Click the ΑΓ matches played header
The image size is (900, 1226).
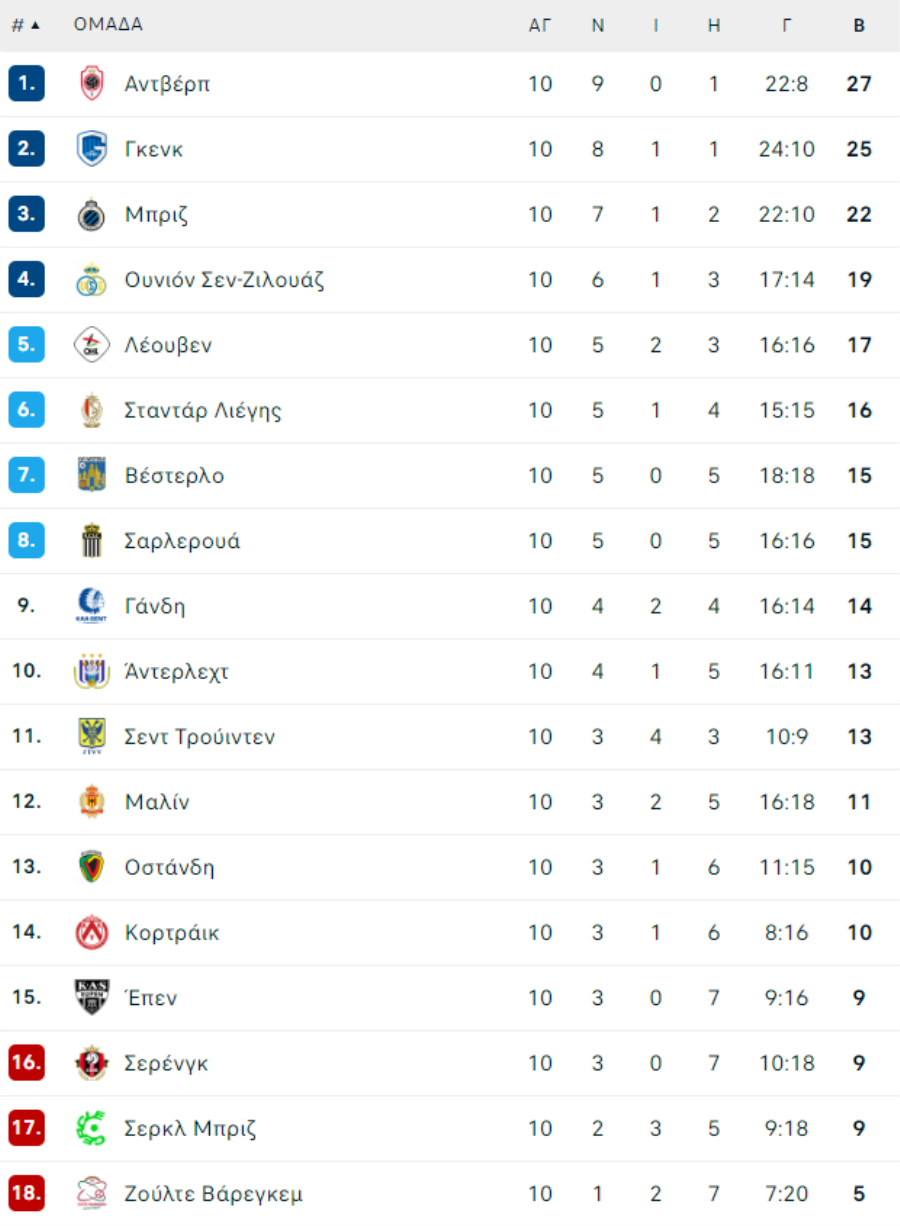[540, 26]
